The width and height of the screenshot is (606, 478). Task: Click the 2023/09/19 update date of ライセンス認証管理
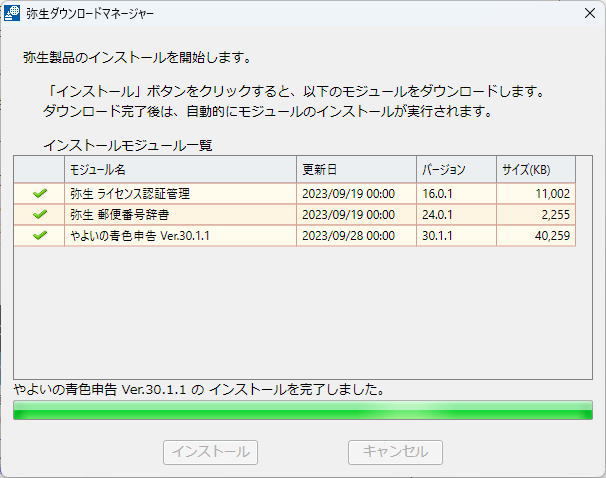tap(348, 194)
